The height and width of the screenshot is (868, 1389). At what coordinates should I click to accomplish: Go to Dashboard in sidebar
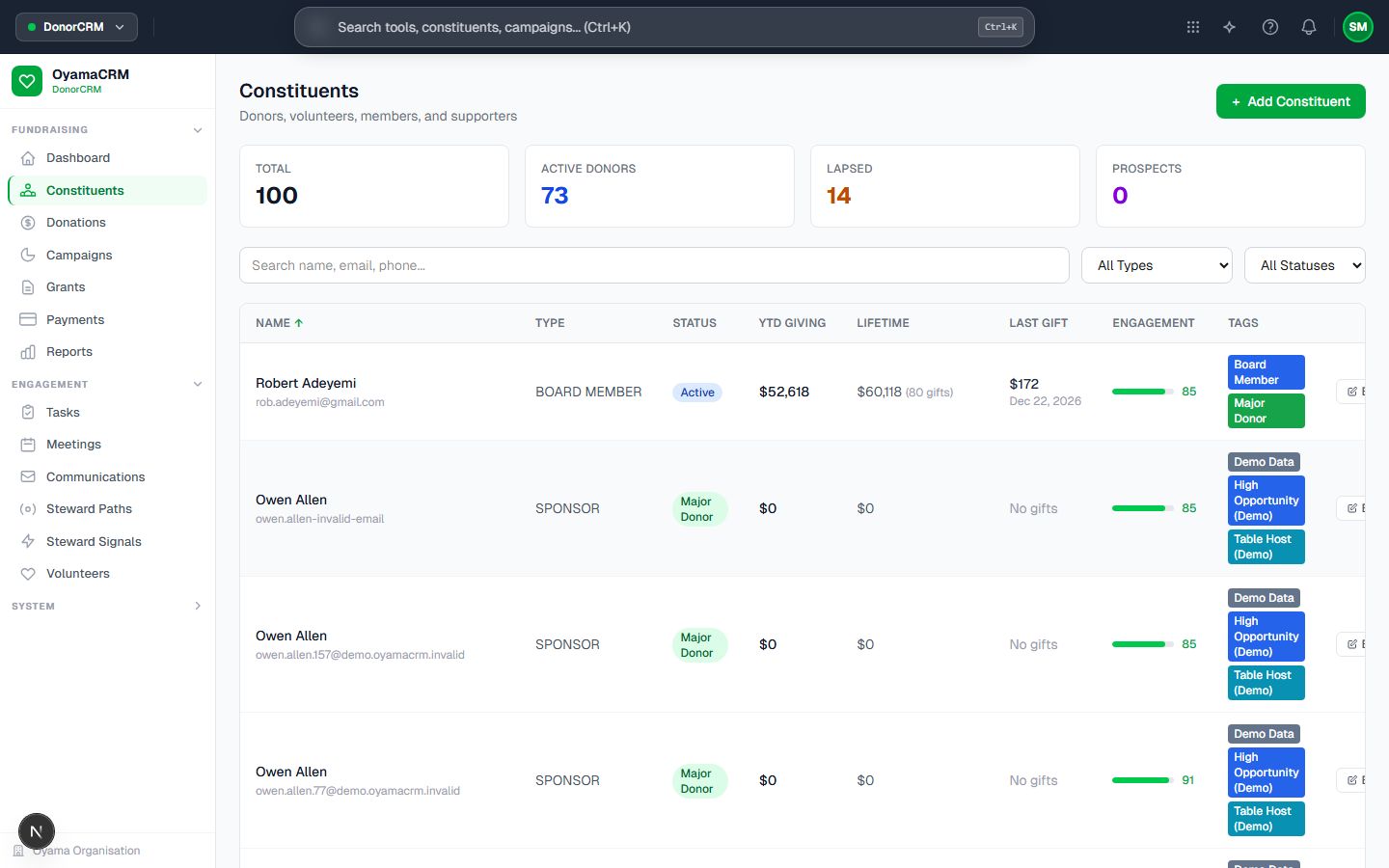pyautogui.click(x=107, y=158)
